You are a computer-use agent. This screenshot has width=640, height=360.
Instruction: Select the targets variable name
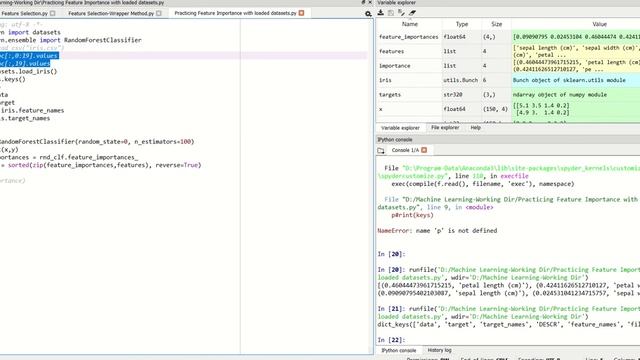point(390,95)
